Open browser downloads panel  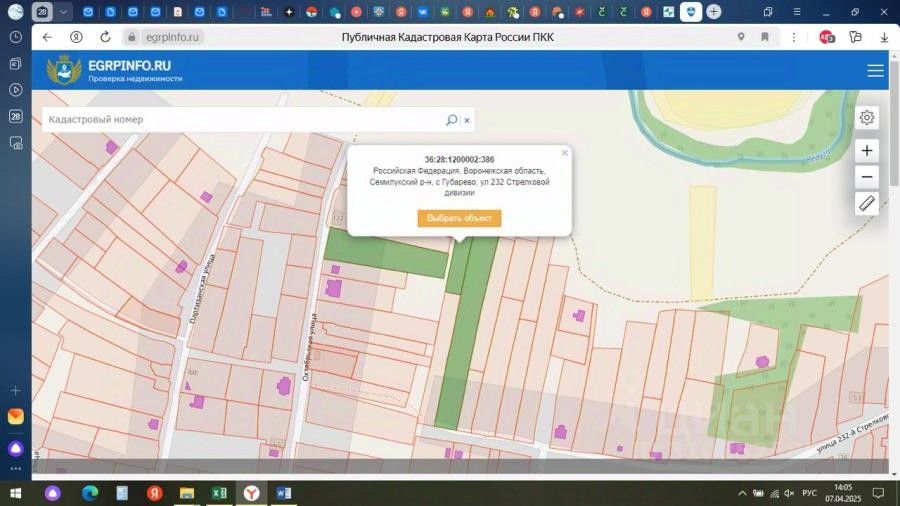[884, 37]
